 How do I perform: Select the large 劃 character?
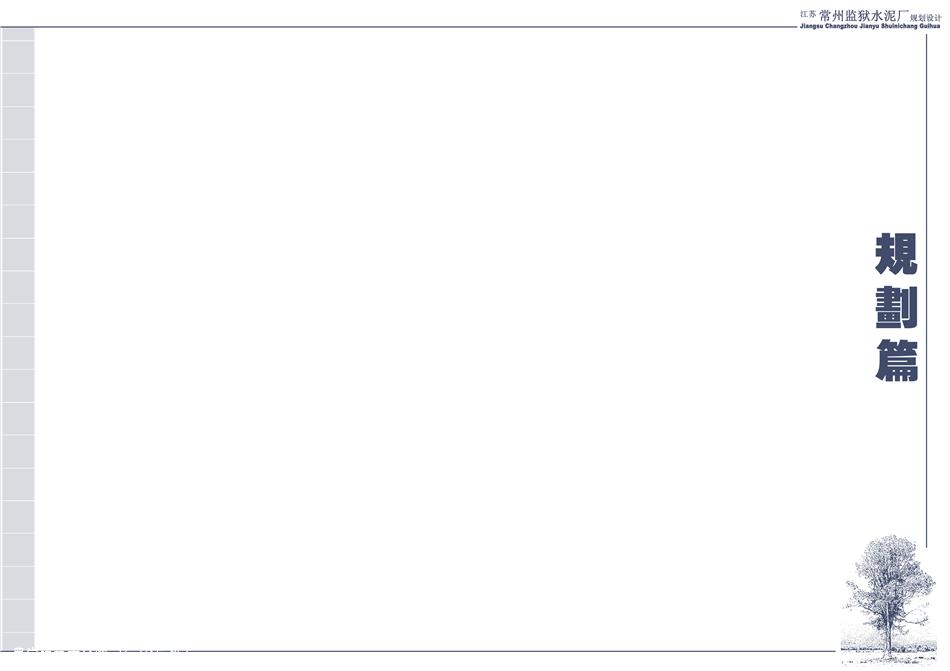tap(897, 308)
